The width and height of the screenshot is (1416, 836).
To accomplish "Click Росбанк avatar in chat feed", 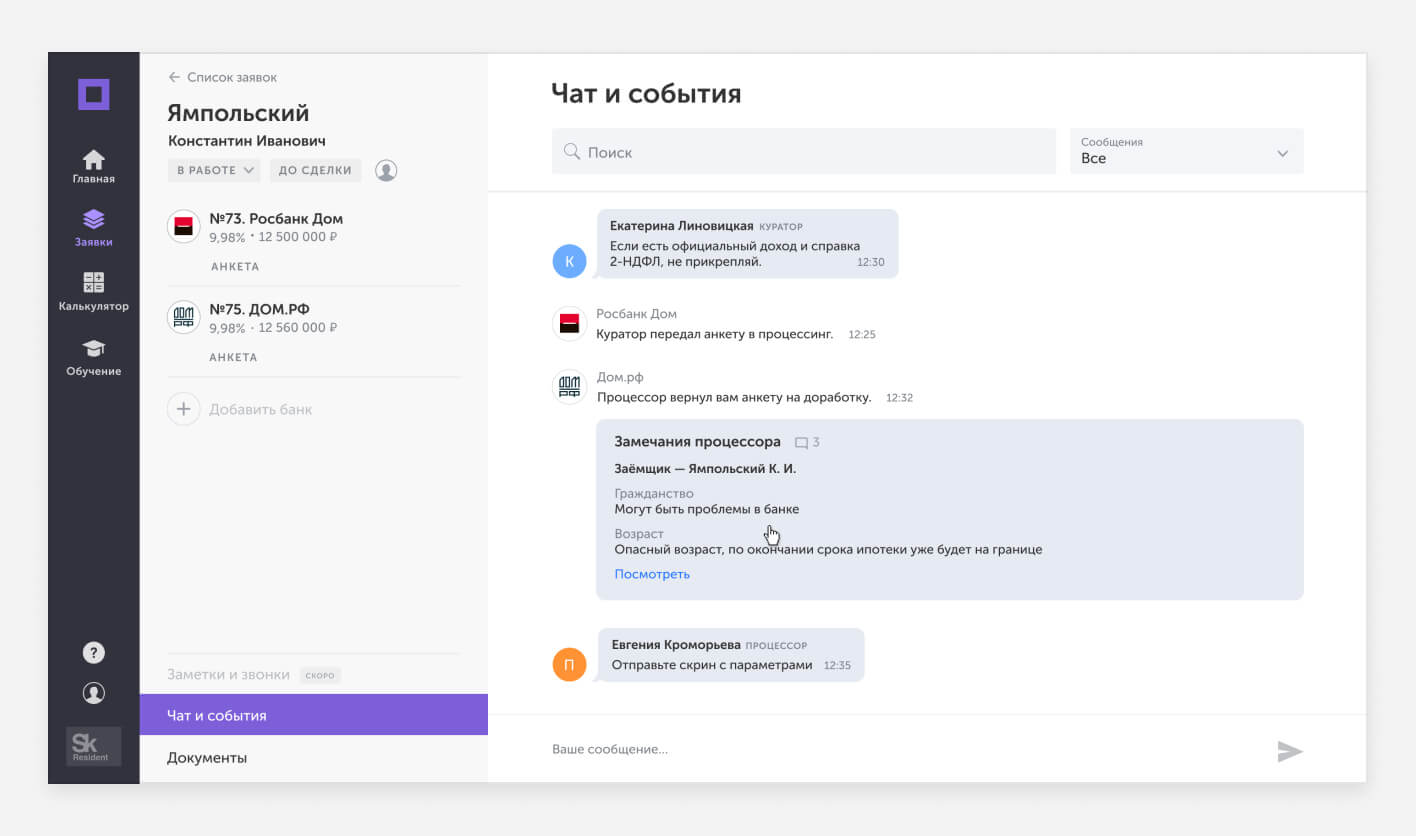I will tap(569, 323).
